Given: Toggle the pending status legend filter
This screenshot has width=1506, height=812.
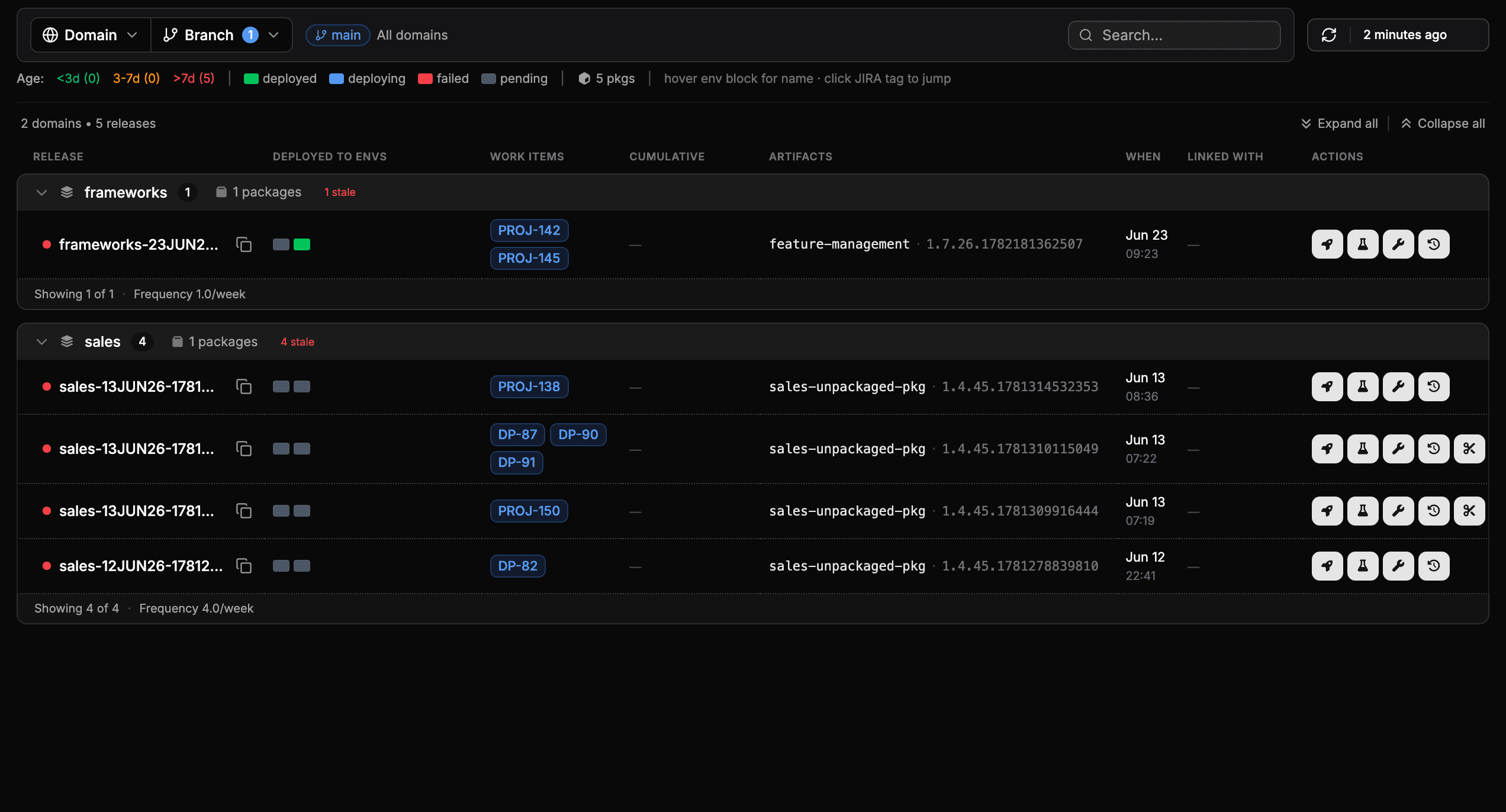Looking at the screenshot, I should point(514,79).
